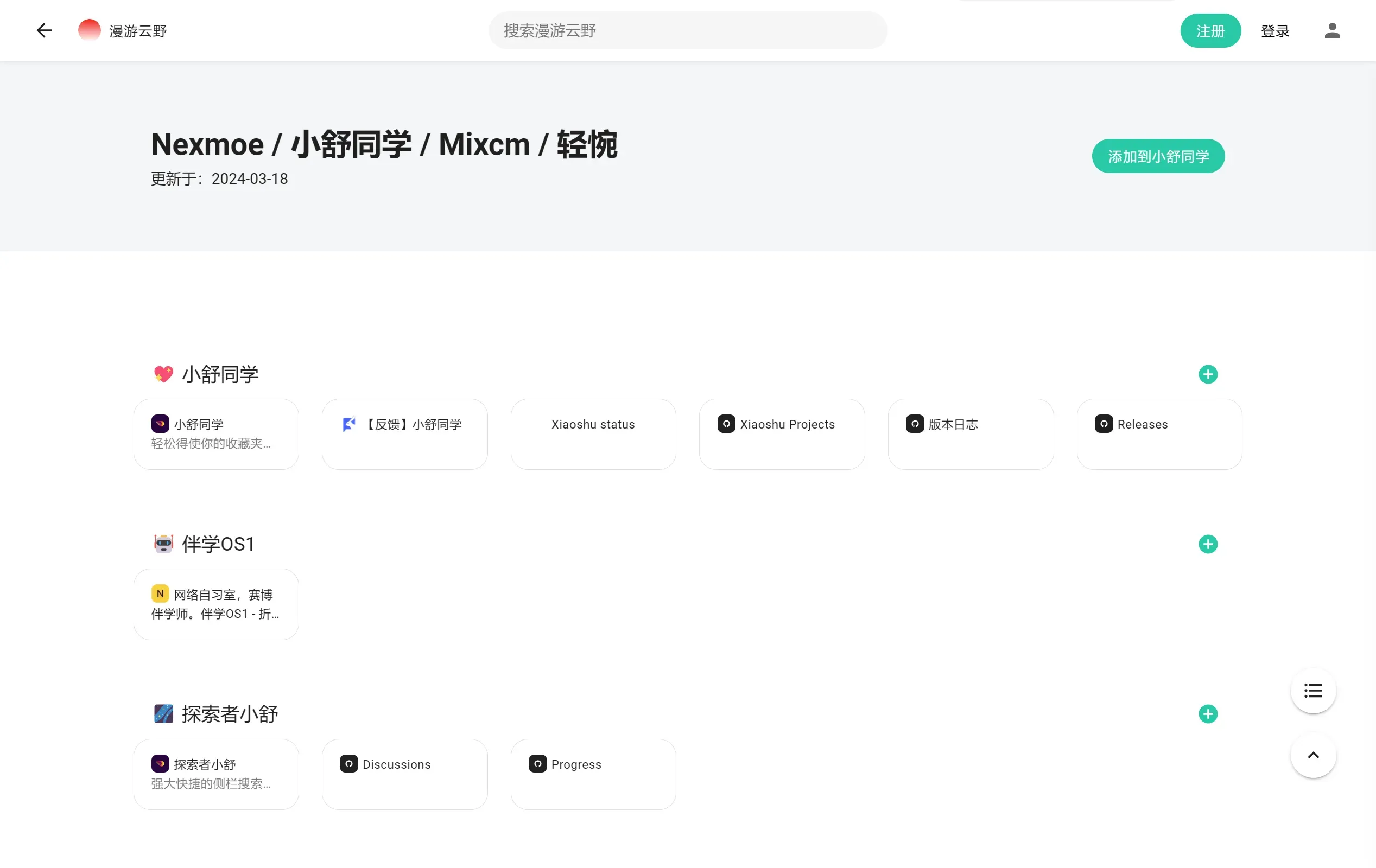Click the 小舒同学 app icon
Image resolution: width=1376 pixels, height=868 pixels.
(x=159, y=424)
